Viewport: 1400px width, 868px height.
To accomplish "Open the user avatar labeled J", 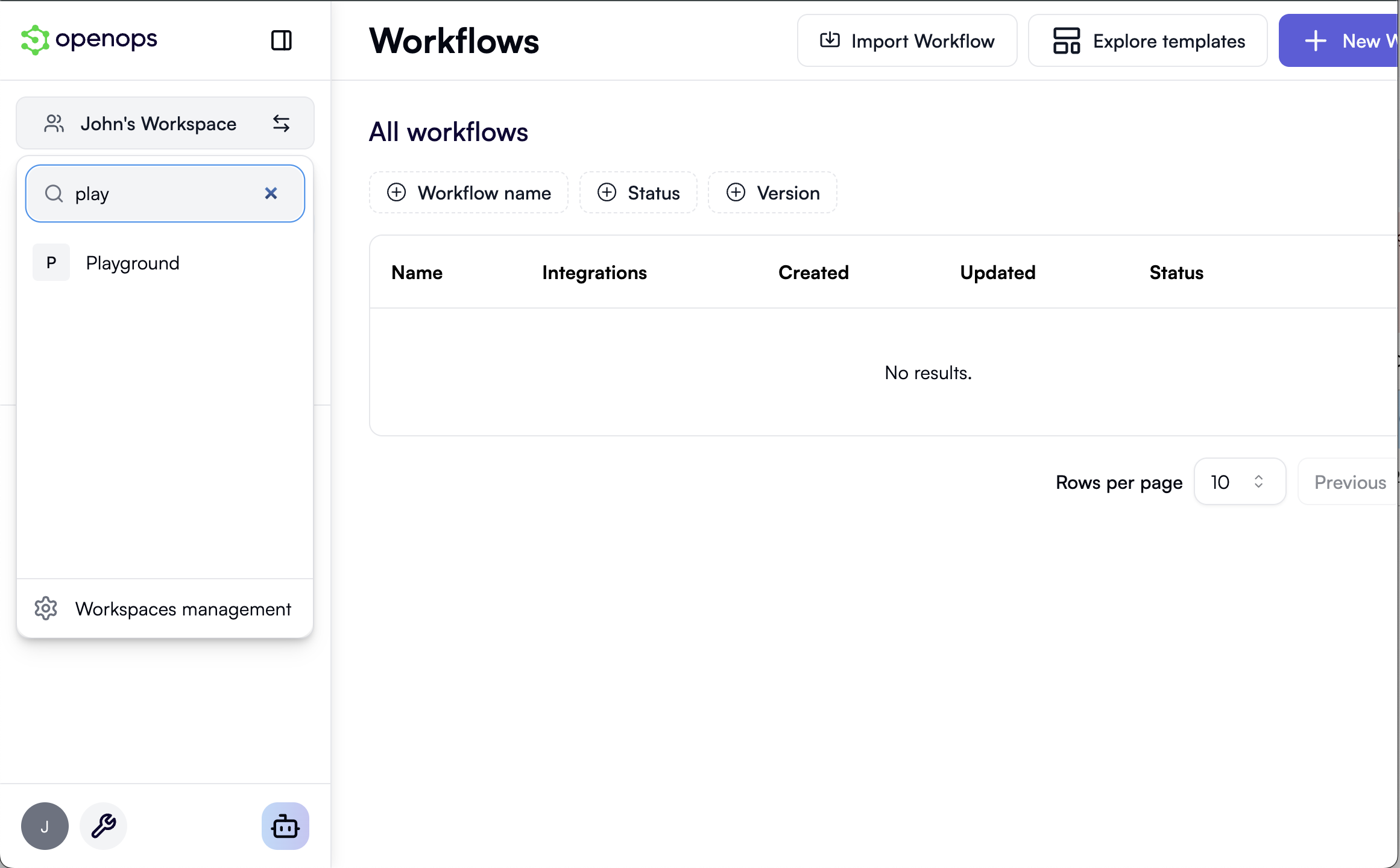I will point(45,826).
